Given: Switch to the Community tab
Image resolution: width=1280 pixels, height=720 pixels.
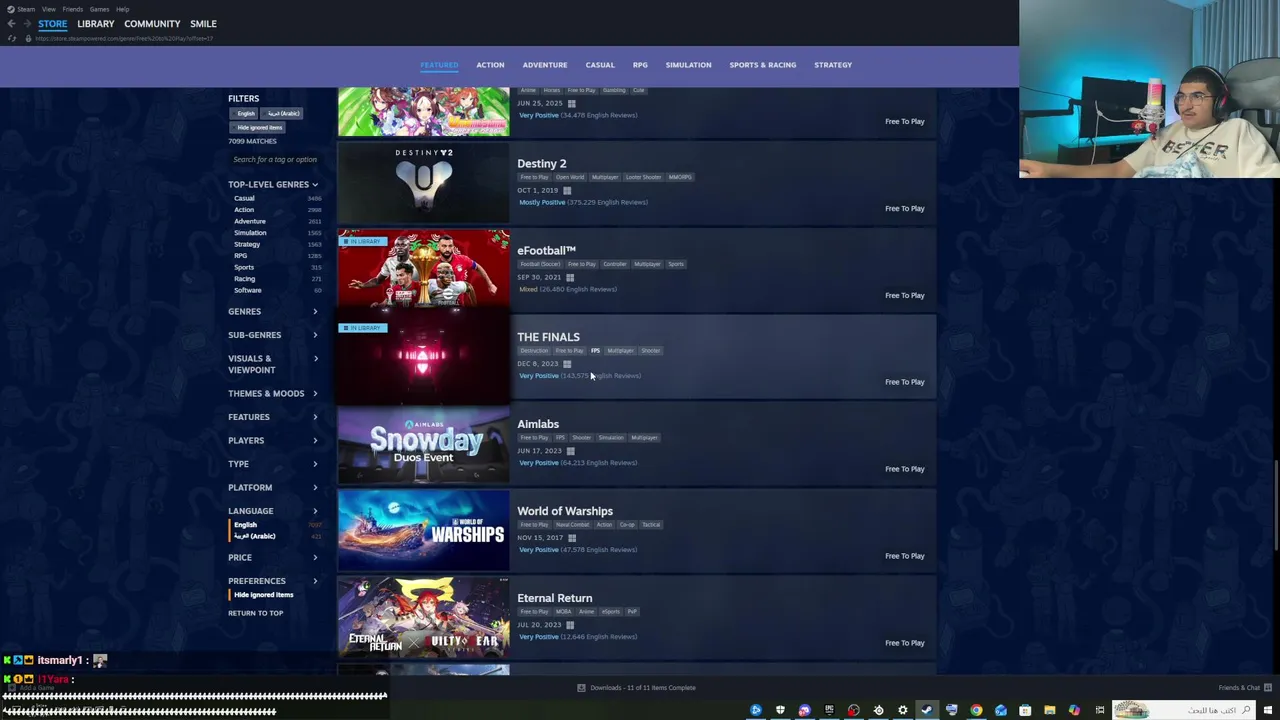Looking at the screenshot, I should tap(152, 23).
